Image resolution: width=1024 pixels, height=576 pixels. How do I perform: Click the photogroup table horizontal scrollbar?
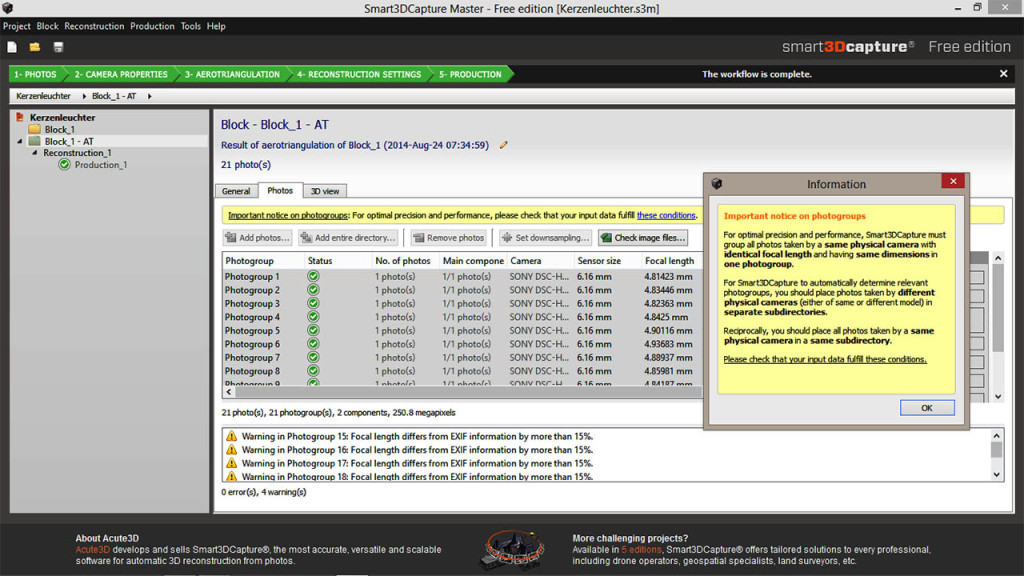[x=468, y=392]
